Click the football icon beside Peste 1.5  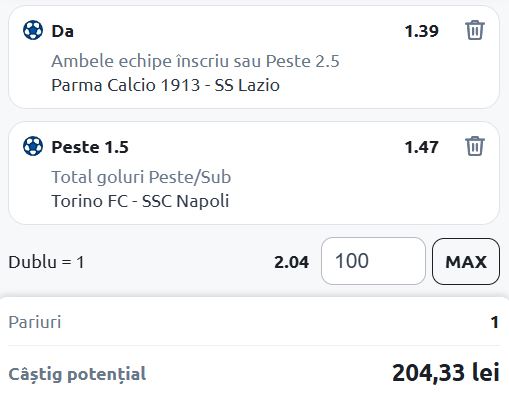coord(33,146)
